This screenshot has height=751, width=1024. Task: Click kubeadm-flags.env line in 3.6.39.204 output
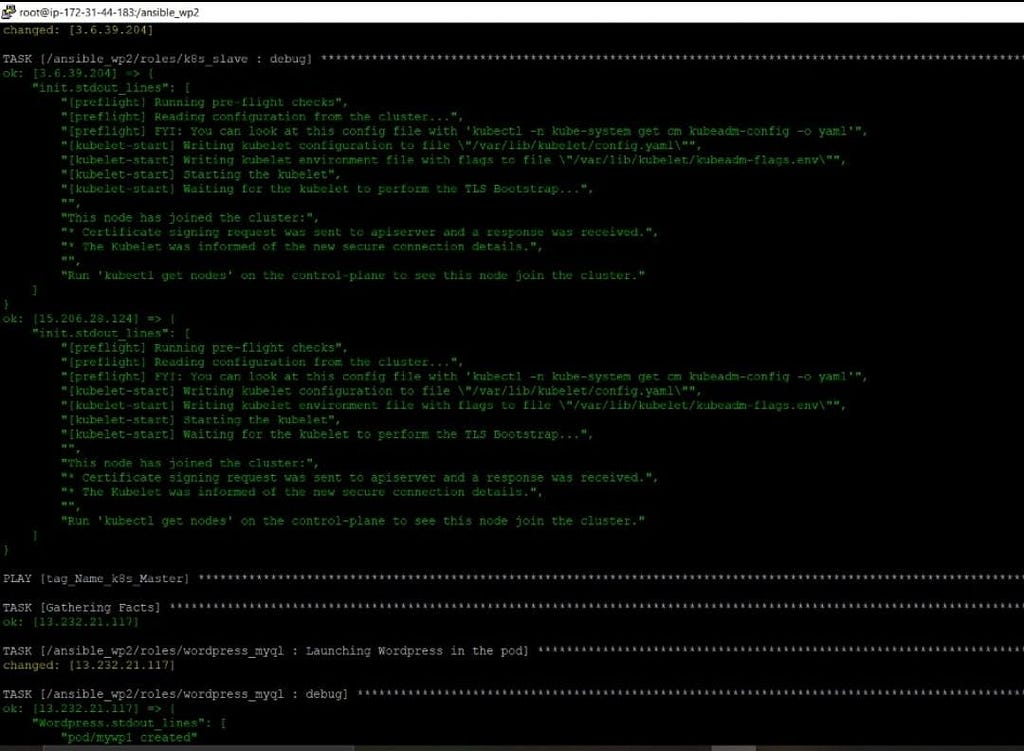(453, 160)
